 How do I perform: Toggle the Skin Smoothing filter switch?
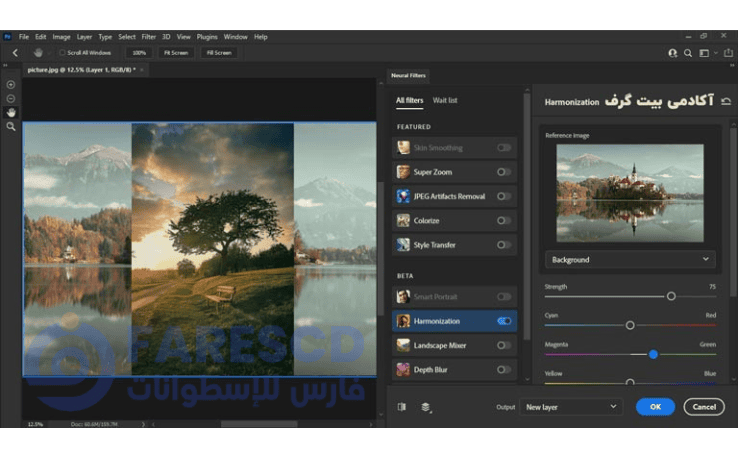pos(504,148)
